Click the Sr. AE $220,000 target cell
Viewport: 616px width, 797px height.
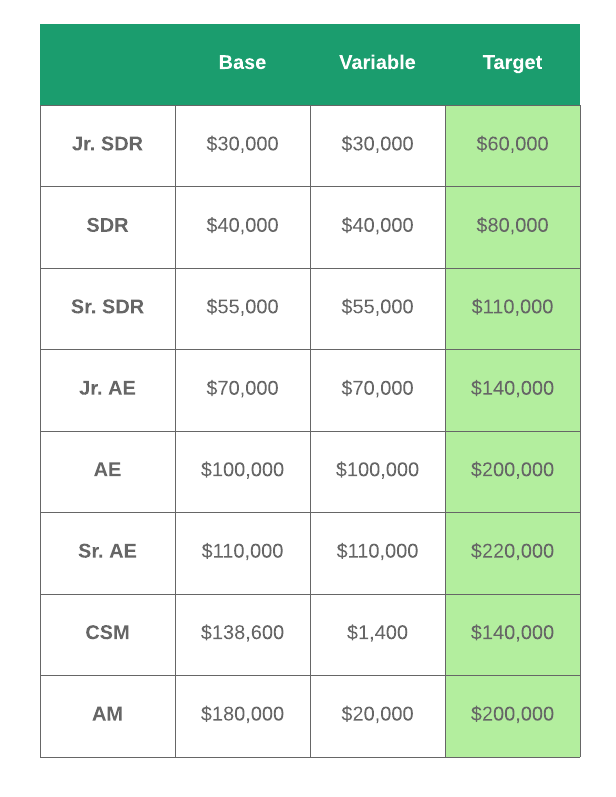512,552
